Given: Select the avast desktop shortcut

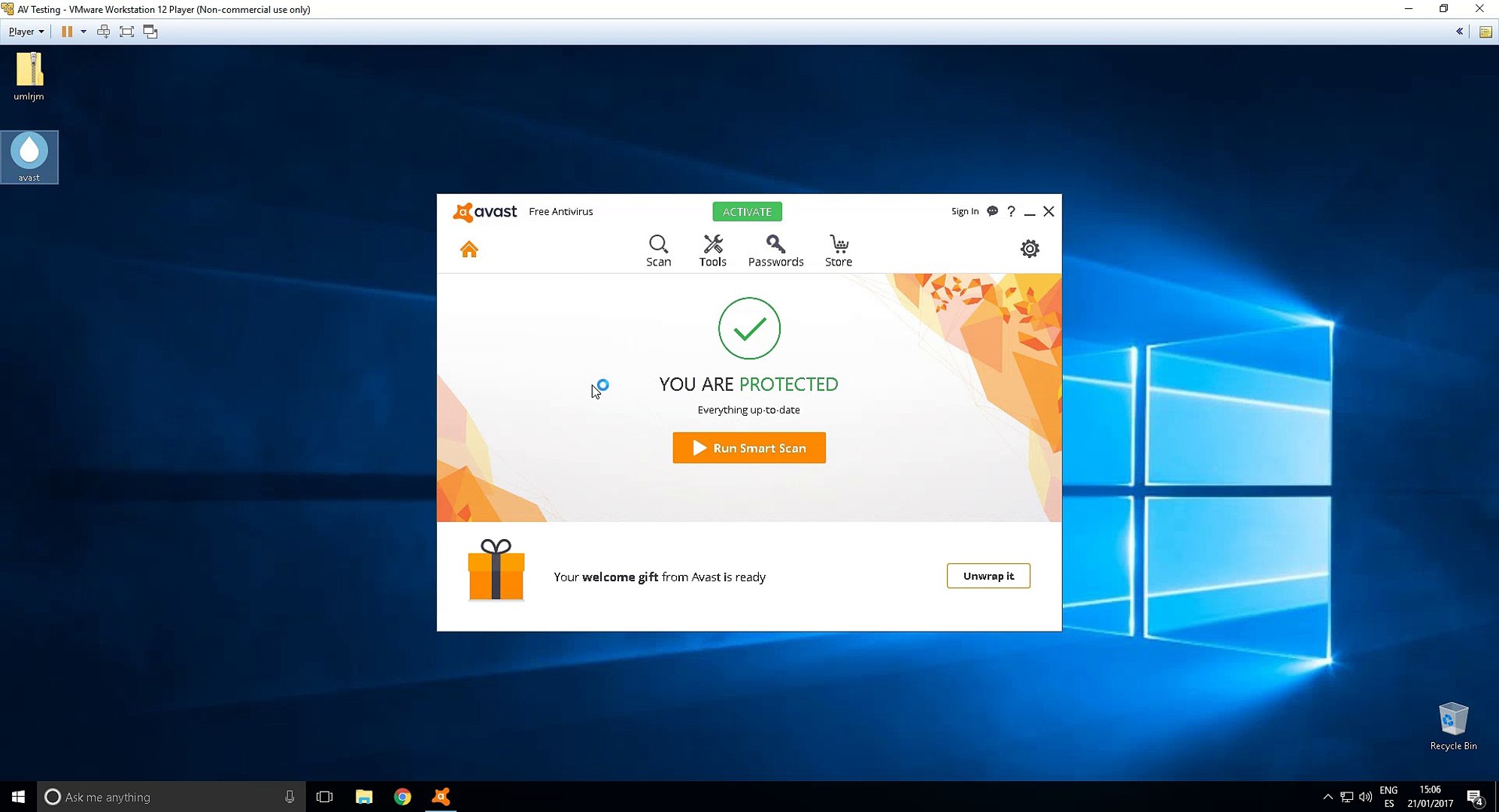Looking at the screenshot, I should [29, 156].
